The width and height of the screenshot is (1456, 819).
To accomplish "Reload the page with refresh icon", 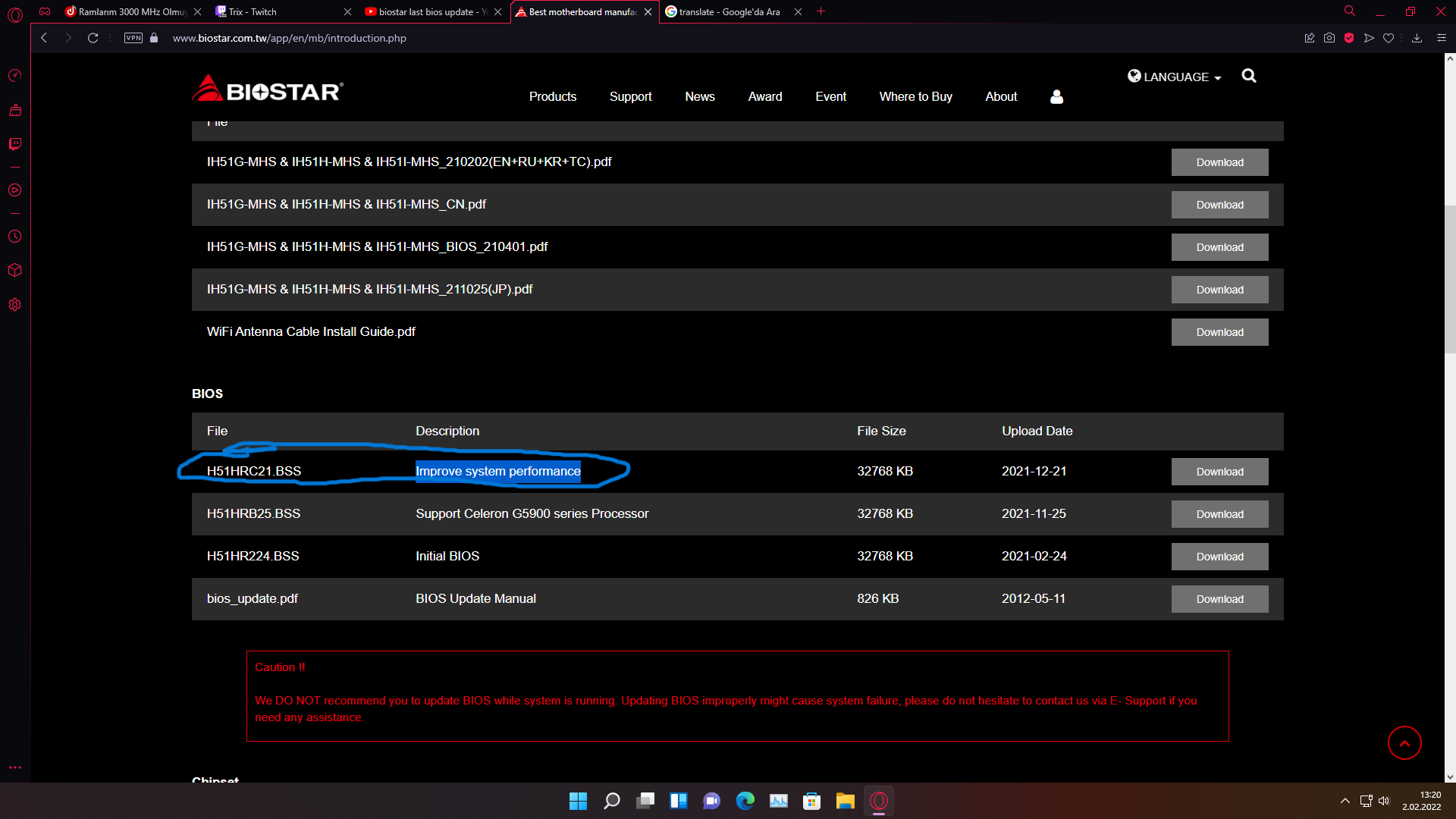I will pos(93,38).
